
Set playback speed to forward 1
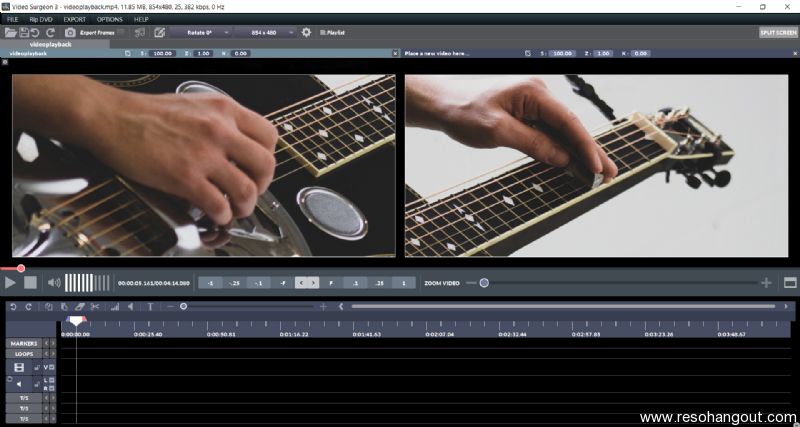pos(404,283)
